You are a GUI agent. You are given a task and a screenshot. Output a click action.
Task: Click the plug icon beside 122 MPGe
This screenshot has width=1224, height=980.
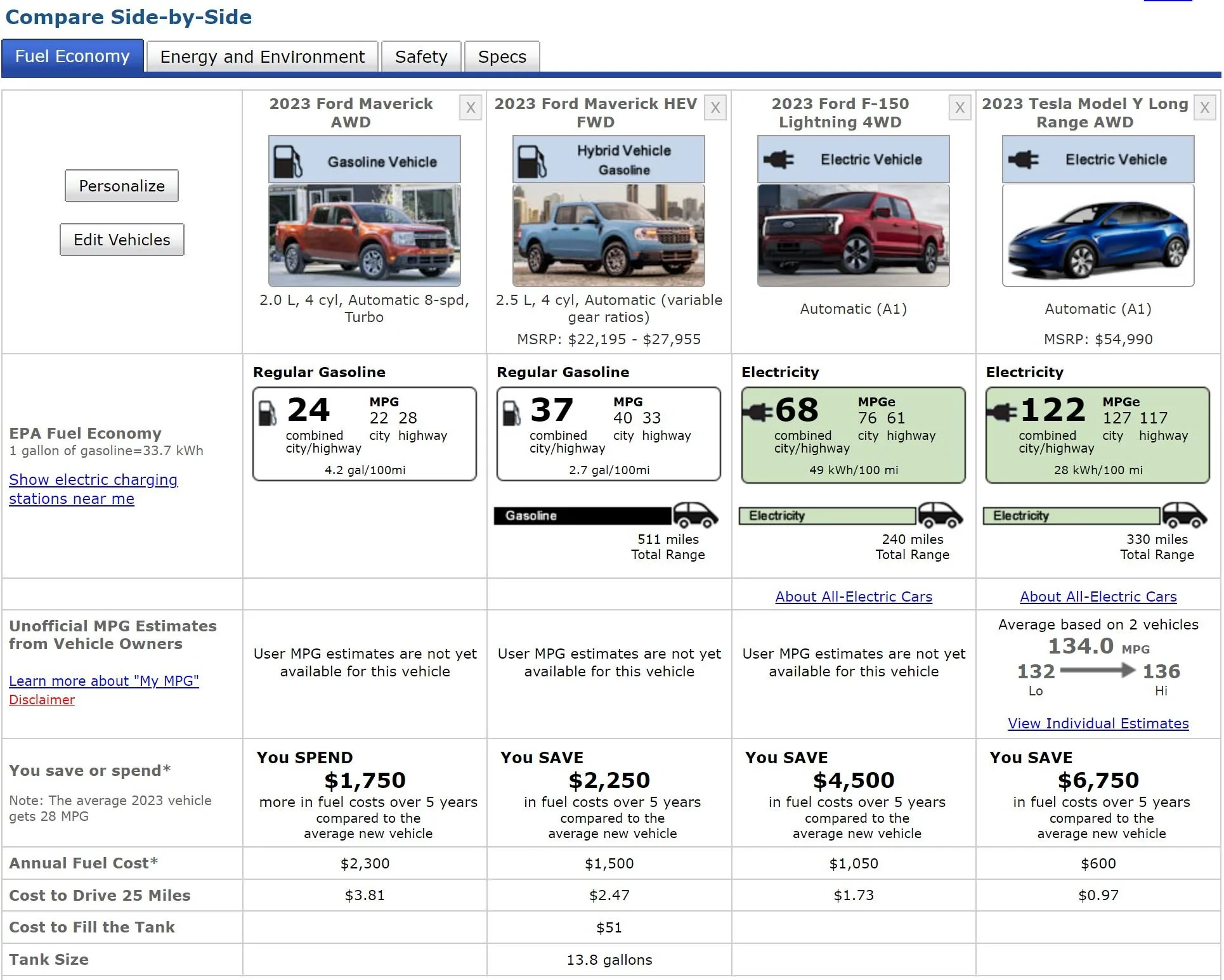pos(1002,413)
